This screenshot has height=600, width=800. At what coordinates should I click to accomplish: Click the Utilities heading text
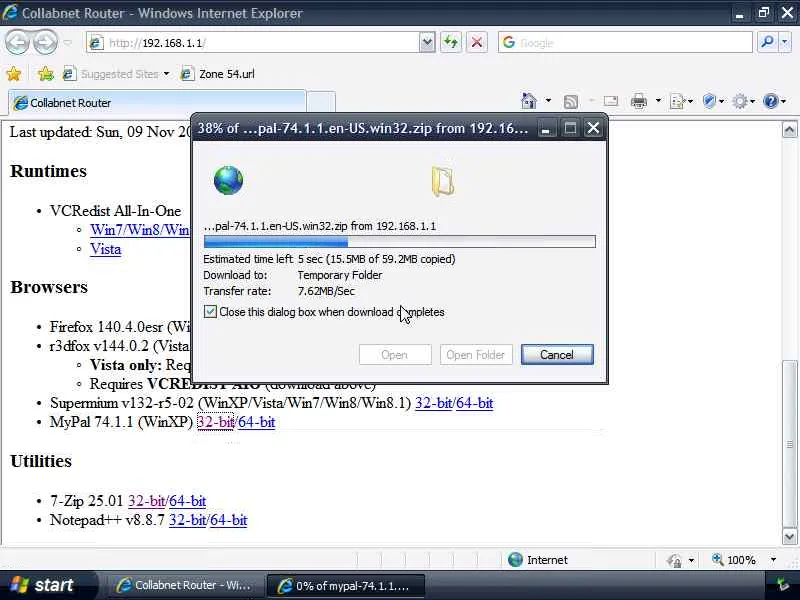click(x=41, y=461)
